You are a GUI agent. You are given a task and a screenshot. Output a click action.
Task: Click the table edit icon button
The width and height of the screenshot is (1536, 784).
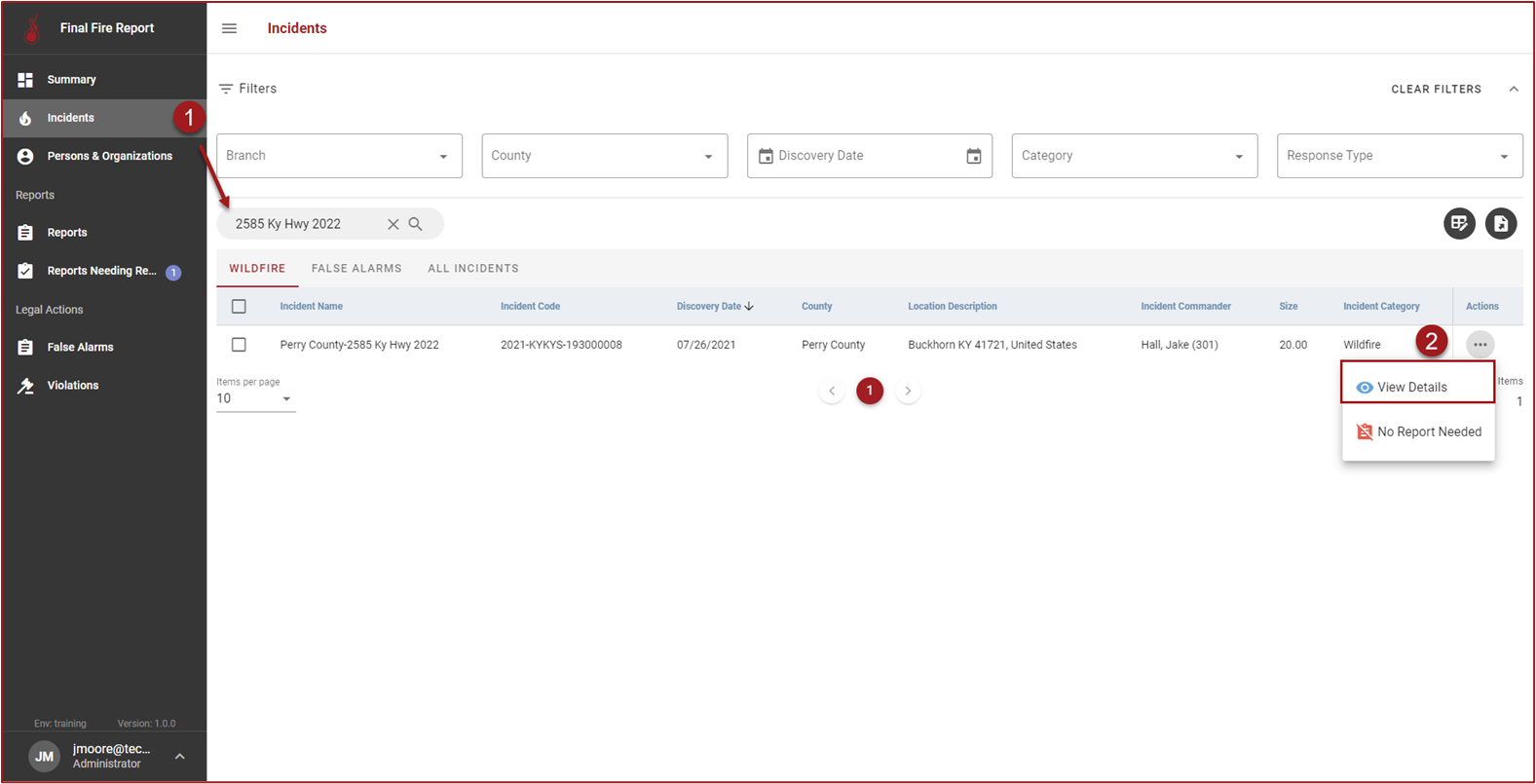(x=1459, y=224)
